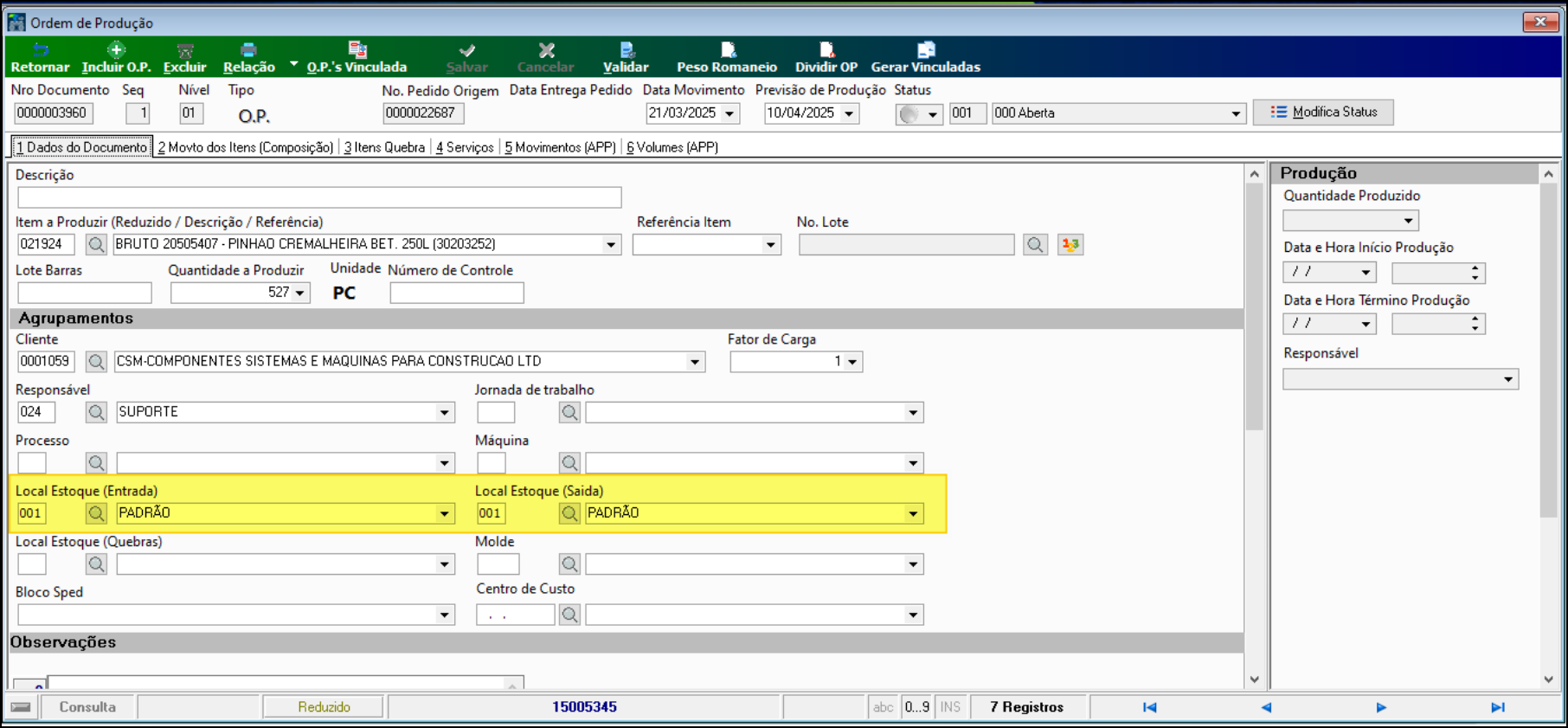Click search magnifier for Cliente 0001059
The image size is (1568, 728).
(x=96, y=362)
